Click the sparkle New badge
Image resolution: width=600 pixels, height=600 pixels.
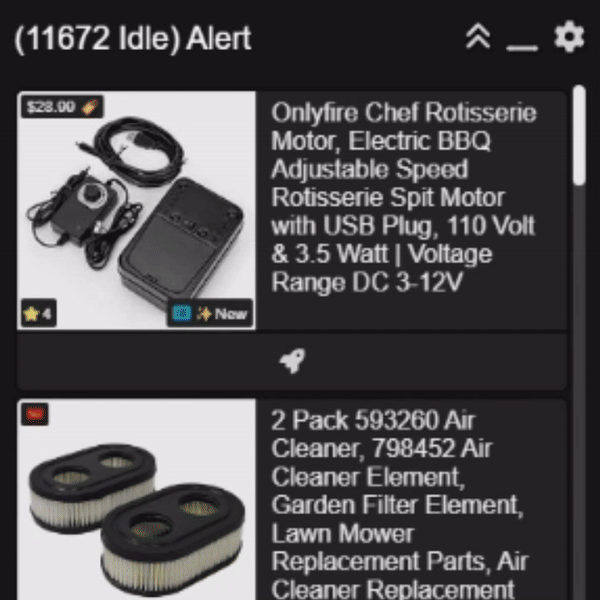(222, 313)
